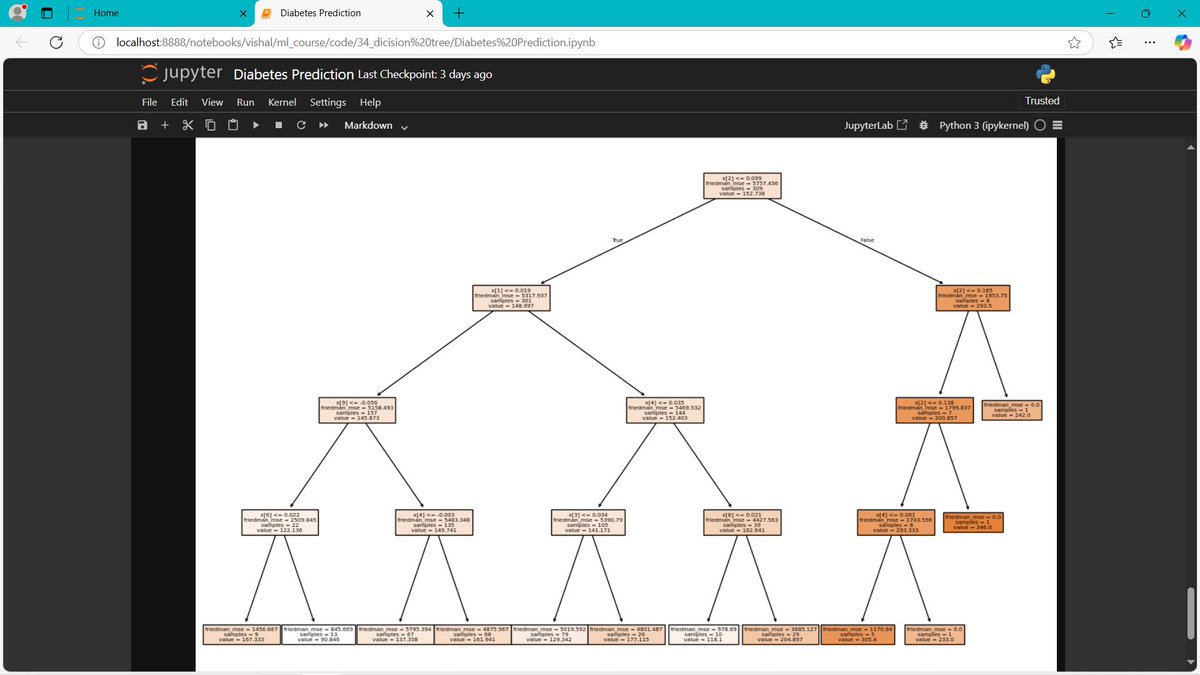Open a new browser tab
The height and width of the screenshot is (675, 1200).
(x=459, y=13)
